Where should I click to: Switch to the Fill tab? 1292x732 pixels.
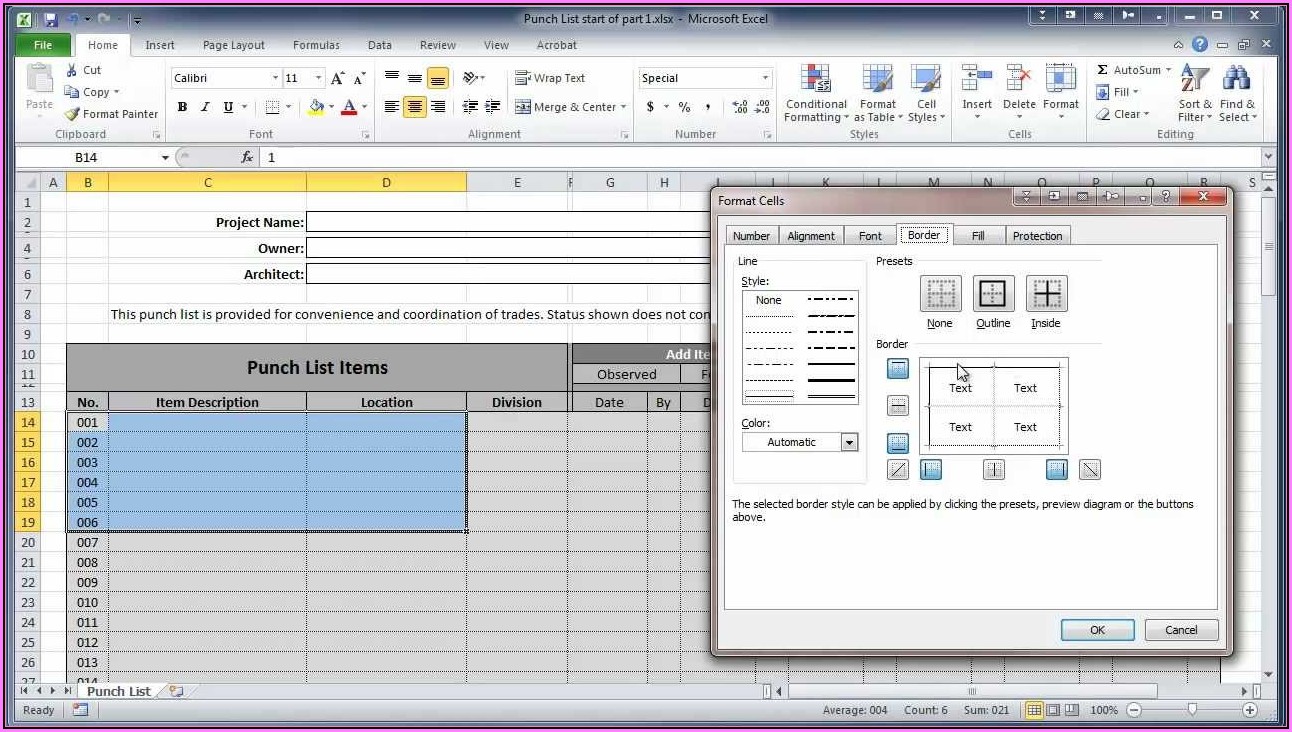click(x=977, y=236)
